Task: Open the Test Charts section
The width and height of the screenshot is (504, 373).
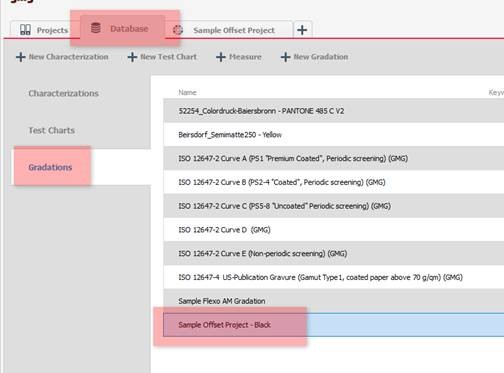Action: click(52, 130)
